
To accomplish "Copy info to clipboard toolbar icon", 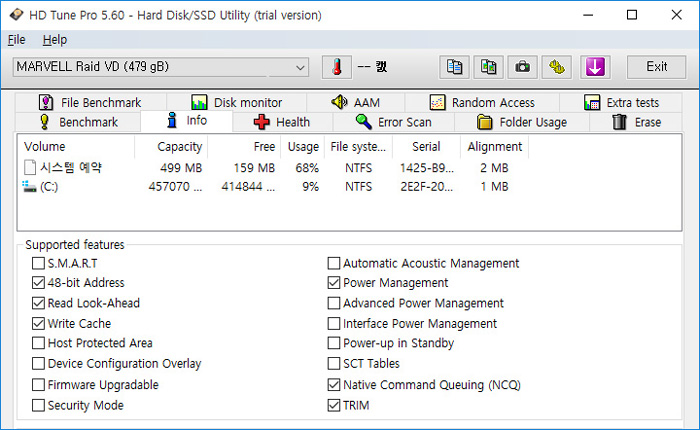I will coord(454,67).
